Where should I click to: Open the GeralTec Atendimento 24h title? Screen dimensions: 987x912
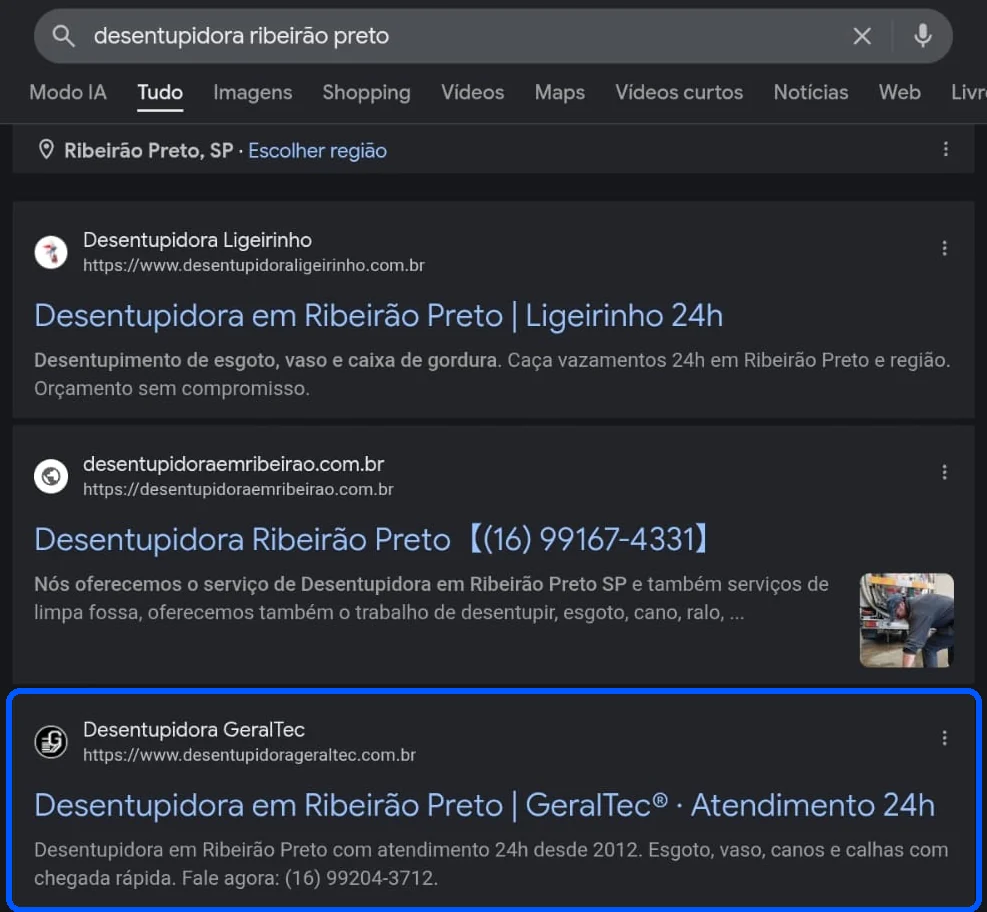(x=485, y=805)
